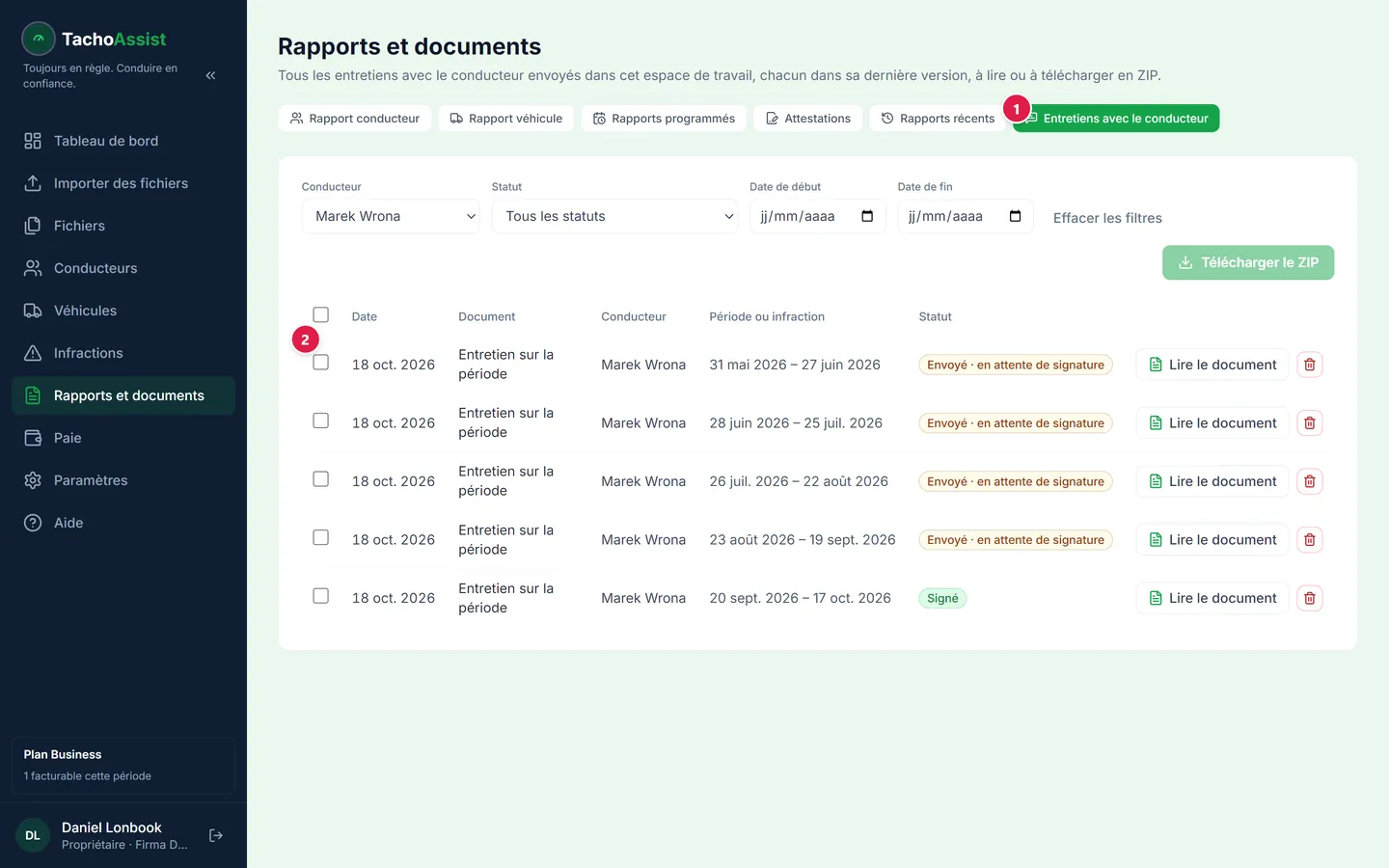Tick the 26 juil. 2026 – 22 août 2026 row checkbox
This screenshot has width=1389, height=868.
point(321,479)
